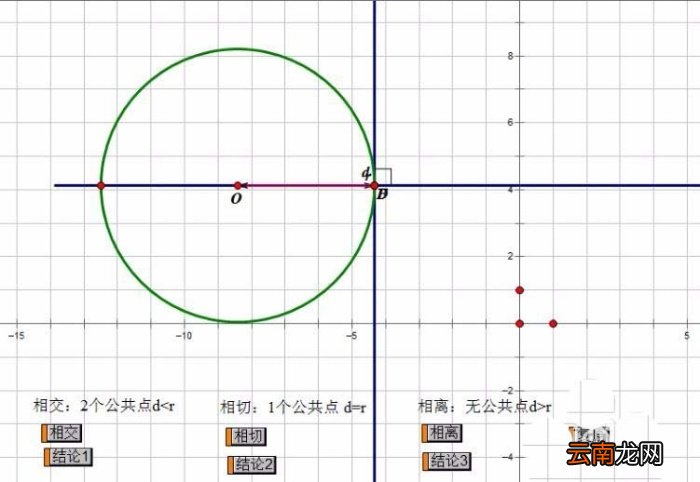
Task: Click the label d near point B
Action: [x=366, y=173]
